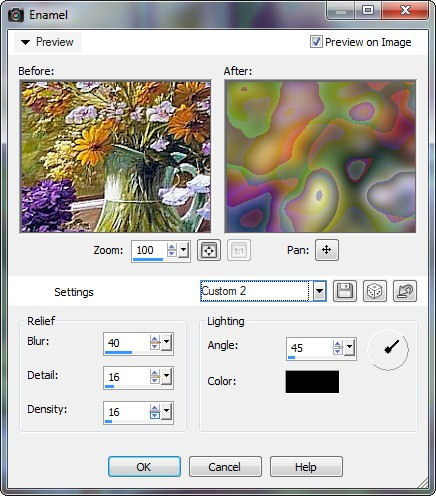Confirm with the OK button
The width and height of the screenshot is (436, 496).
pos(144,467)
